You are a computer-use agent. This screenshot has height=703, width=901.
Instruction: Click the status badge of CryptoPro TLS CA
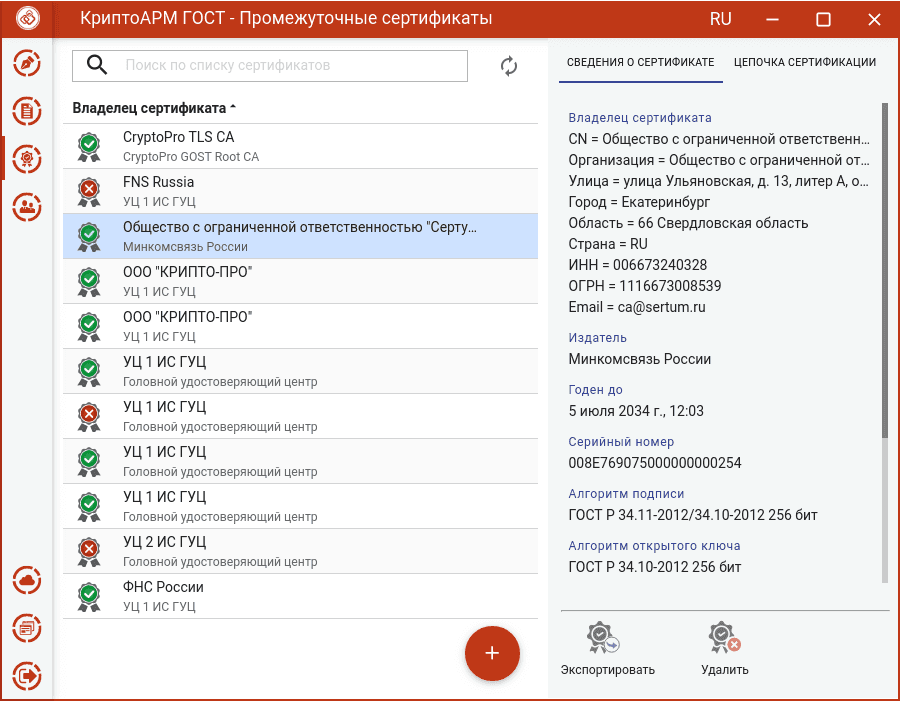(89, 147)
